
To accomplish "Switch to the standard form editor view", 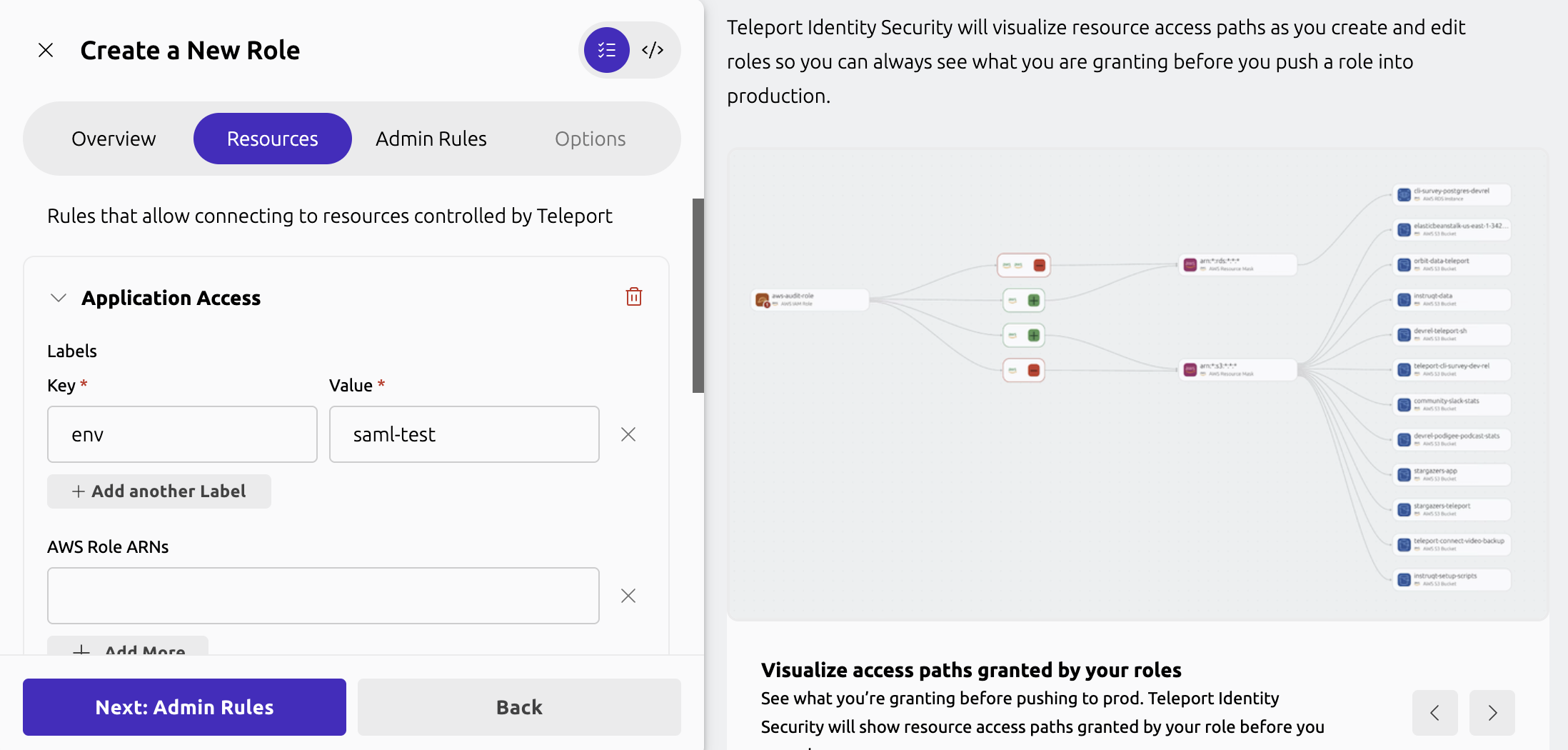I will tap(606, 50).
